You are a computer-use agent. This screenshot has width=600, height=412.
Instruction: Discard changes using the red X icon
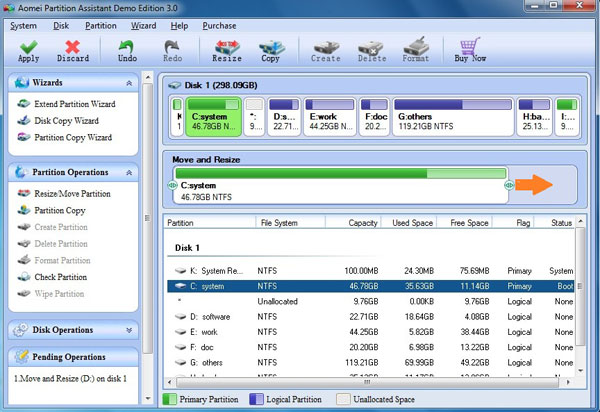(x=73, y=51)
